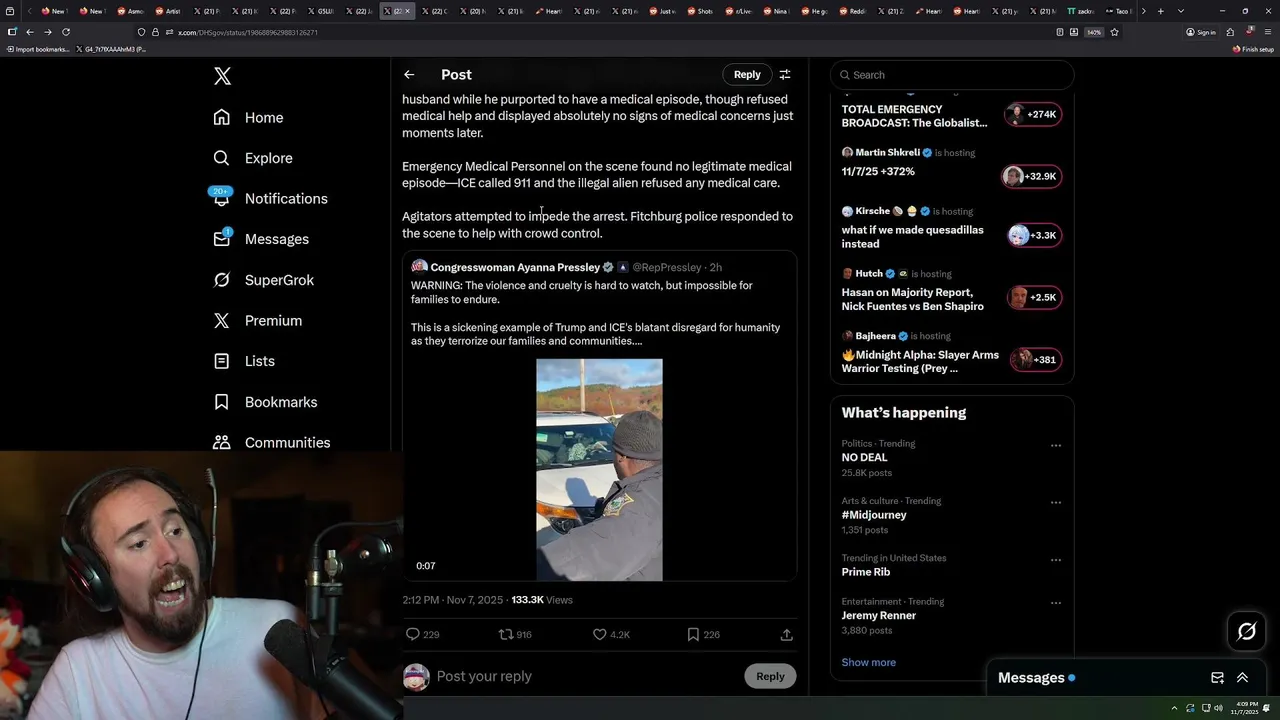Open more options for #Midjourney trend

tap(1055, 503)
